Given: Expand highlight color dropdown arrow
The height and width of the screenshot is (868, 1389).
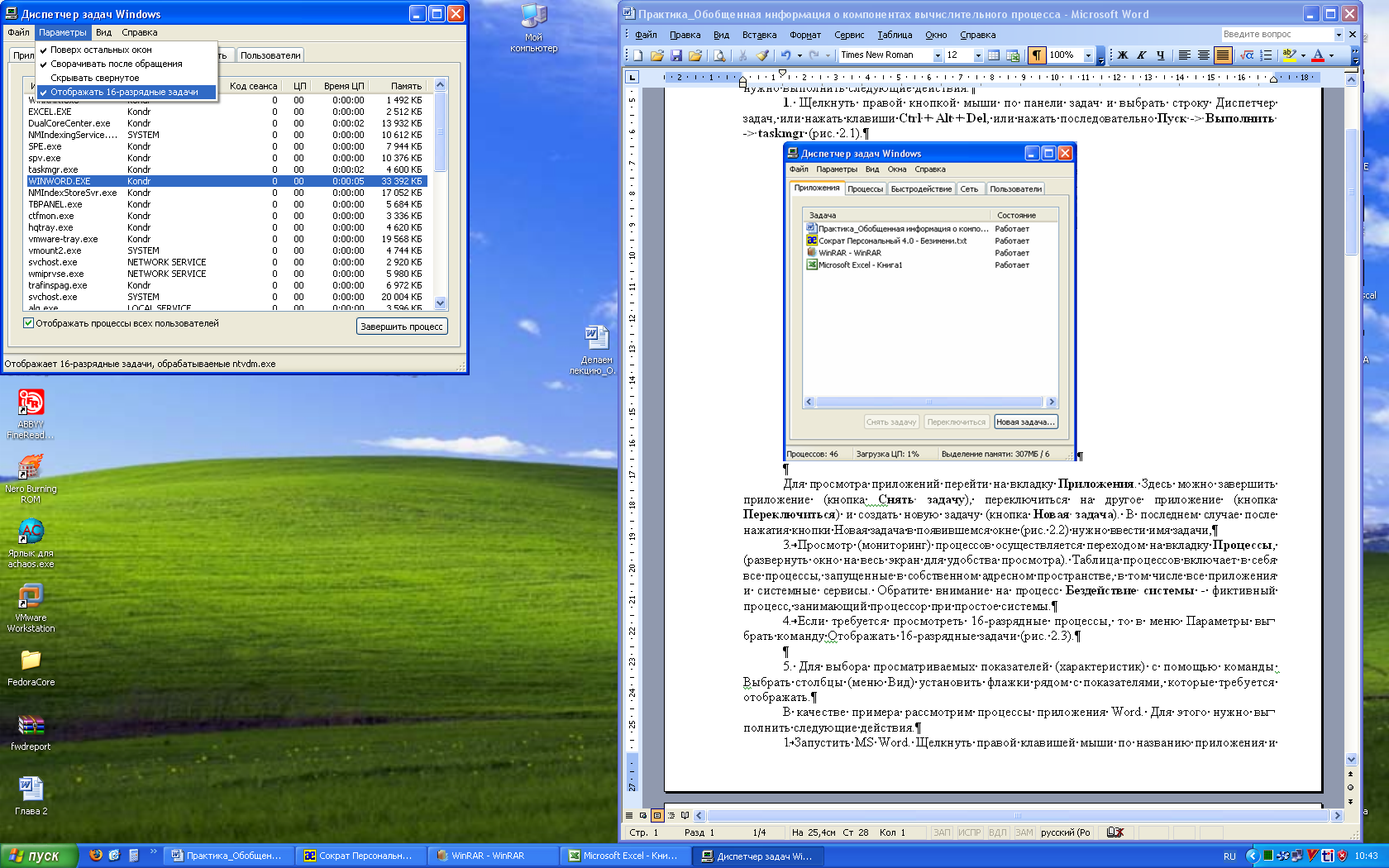Looking at the screenshot, I should pyautogui.click(x=1303, y=55).
